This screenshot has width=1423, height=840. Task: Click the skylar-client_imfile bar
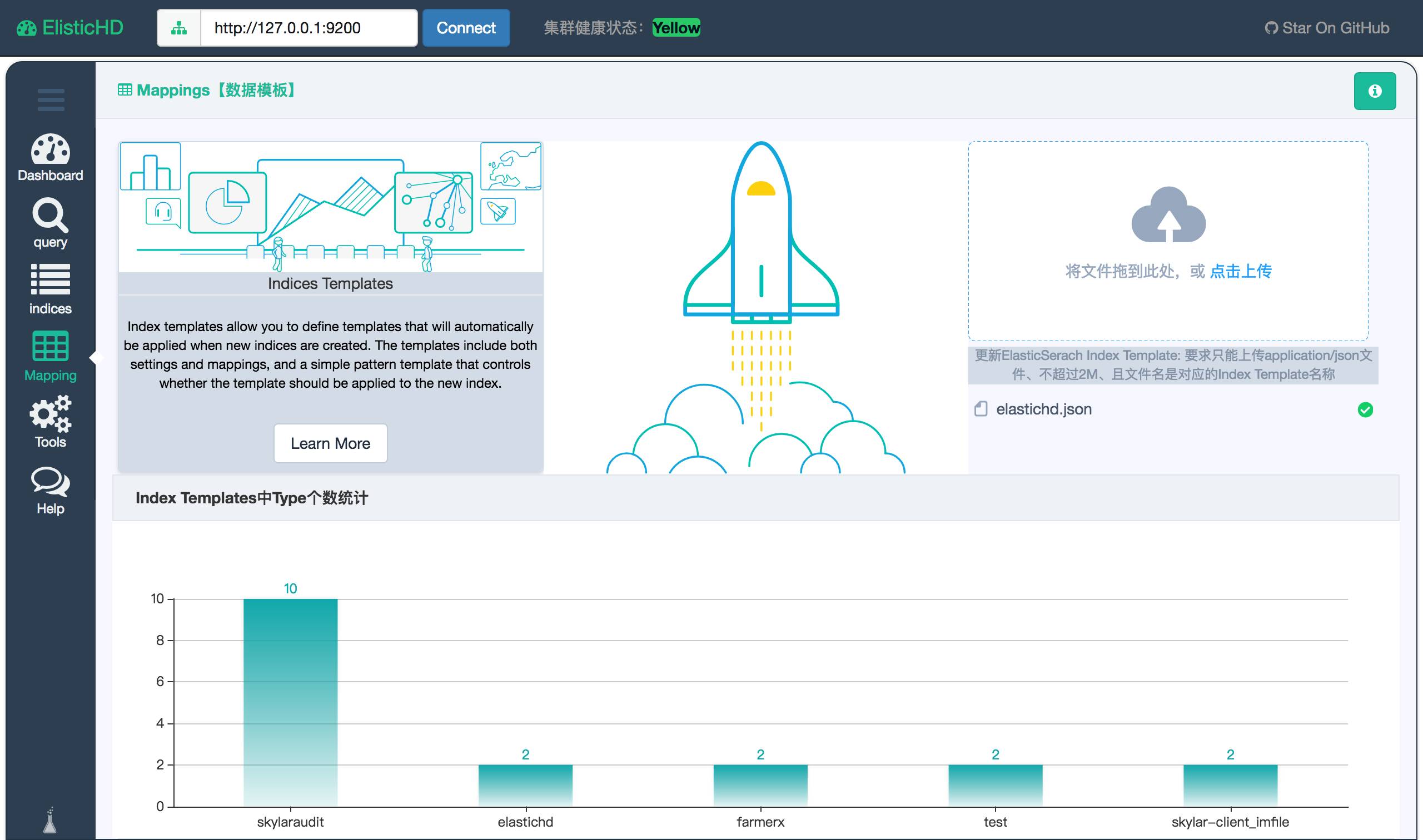pos(1231,786)
